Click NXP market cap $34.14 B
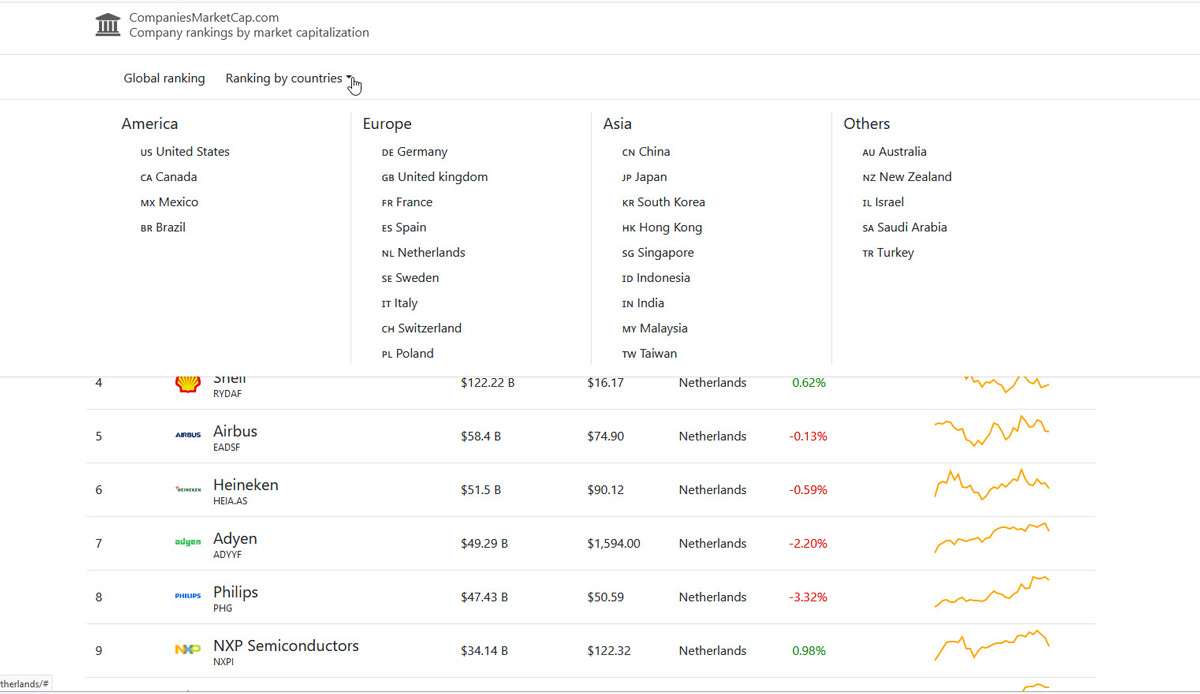 pyautogui.click(x=484, y=651)
